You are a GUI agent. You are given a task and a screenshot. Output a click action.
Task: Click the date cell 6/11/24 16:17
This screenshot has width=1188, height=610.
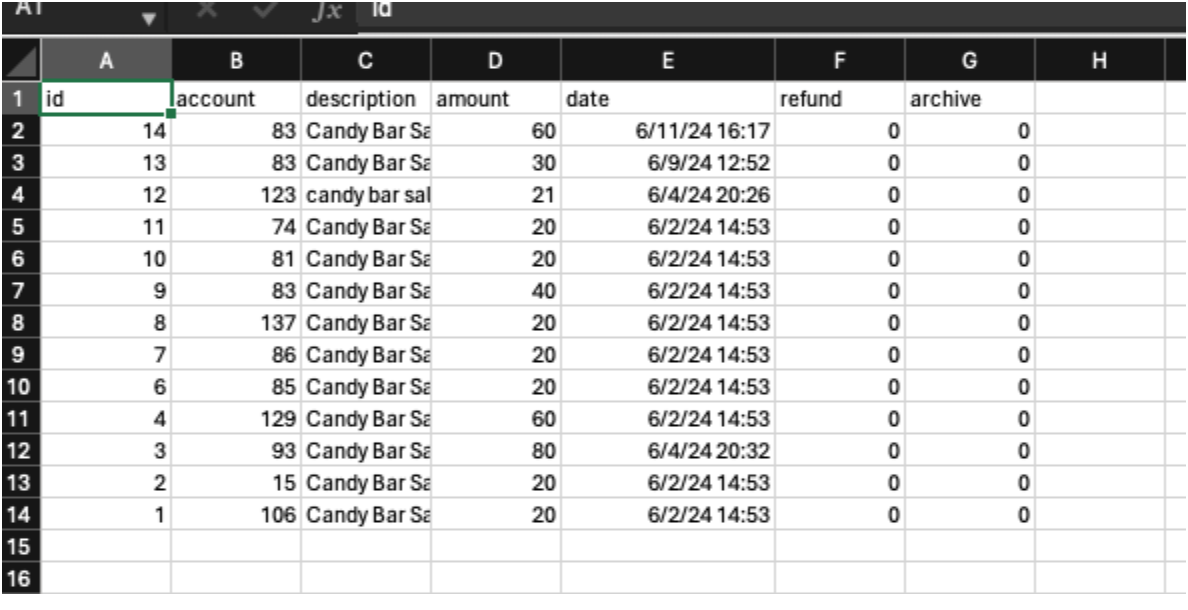coord(667,131)
